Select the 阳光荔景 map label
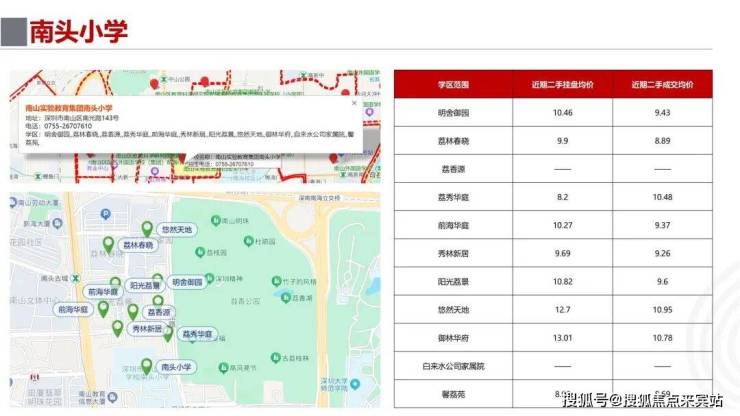The image size is (740, 416). point(145,285)
